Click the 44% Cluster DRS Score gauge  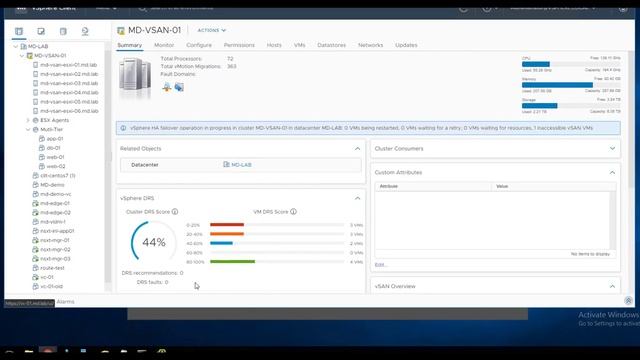click(x=153, y=242)
